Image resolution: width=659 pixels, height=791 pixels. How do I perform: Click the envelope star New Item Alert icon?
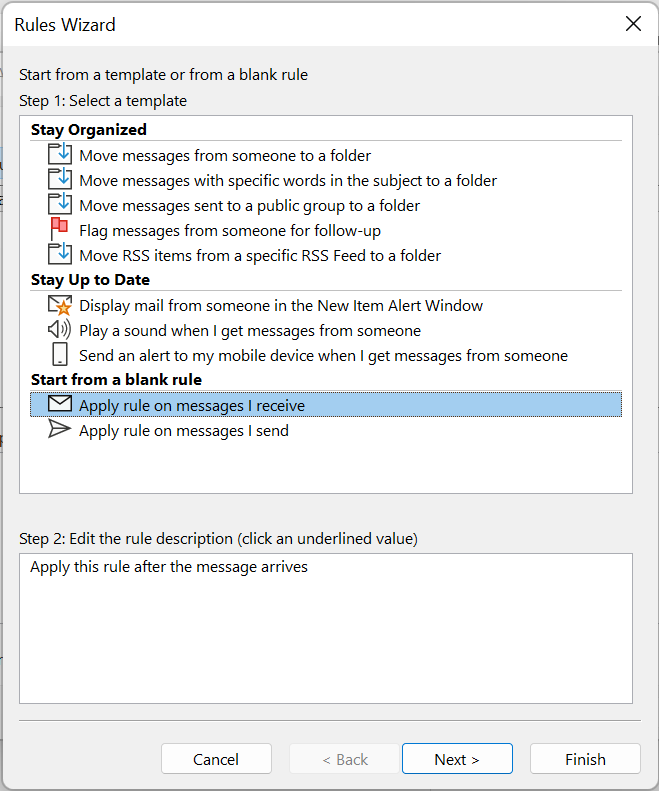60,305
